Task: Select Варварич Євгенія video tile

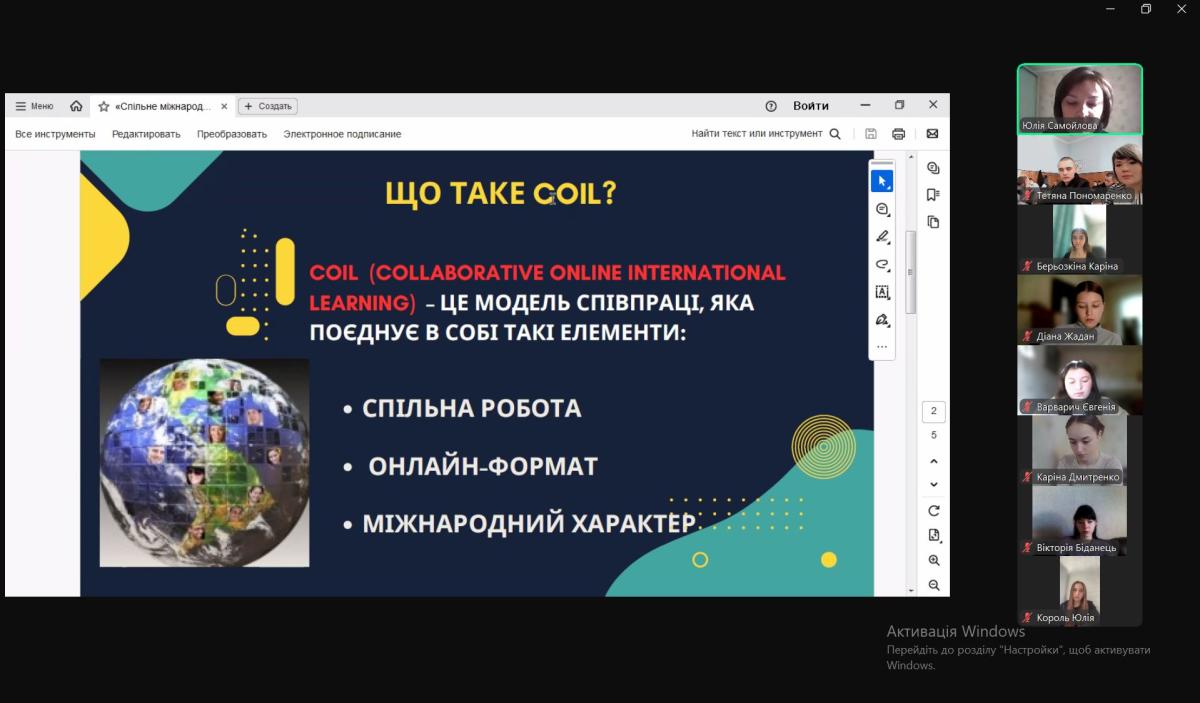Action: pos(1080,380)
